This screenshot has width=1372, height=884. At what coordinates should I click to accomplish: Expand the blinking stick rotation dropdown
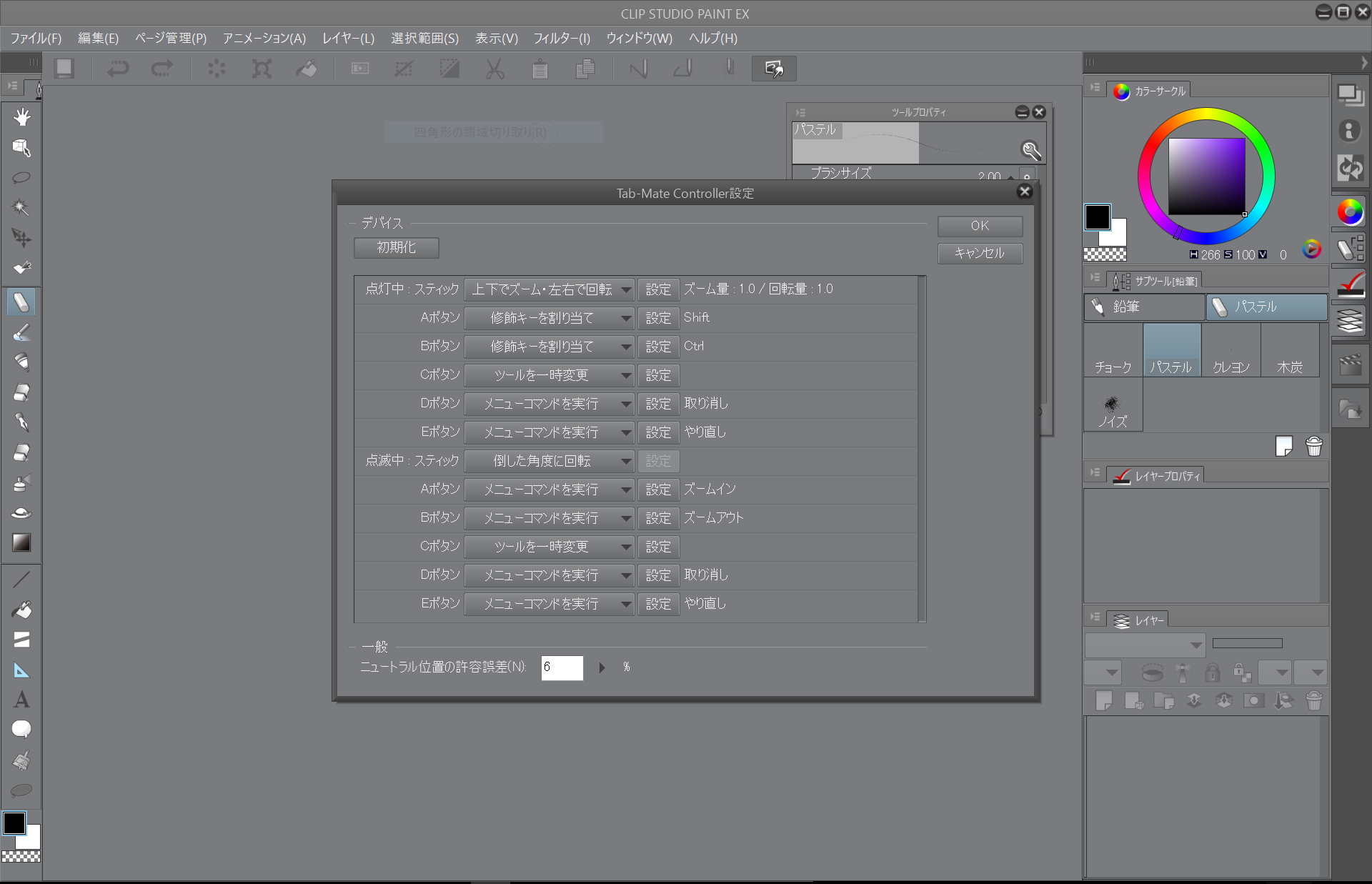[549, 461]
